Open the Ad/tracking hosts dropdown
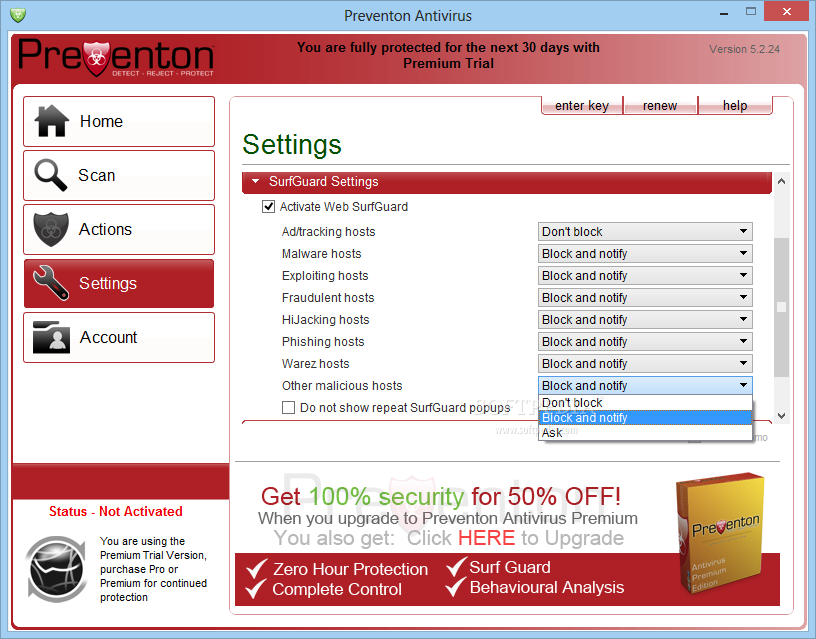816x639 pixels. (x=645, y=232)
